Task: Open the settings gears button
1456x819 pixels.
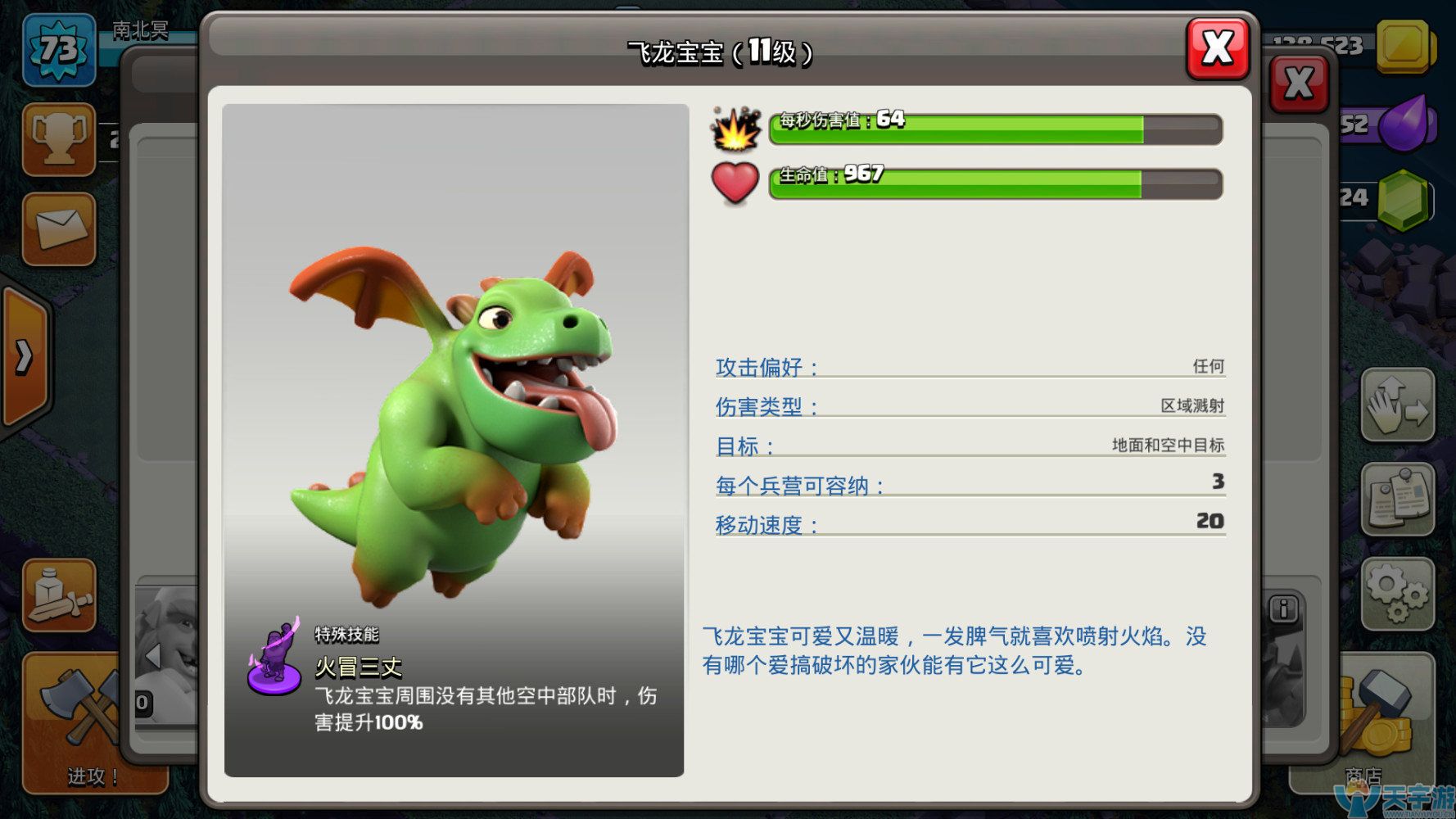Action: click(1398, 594)
